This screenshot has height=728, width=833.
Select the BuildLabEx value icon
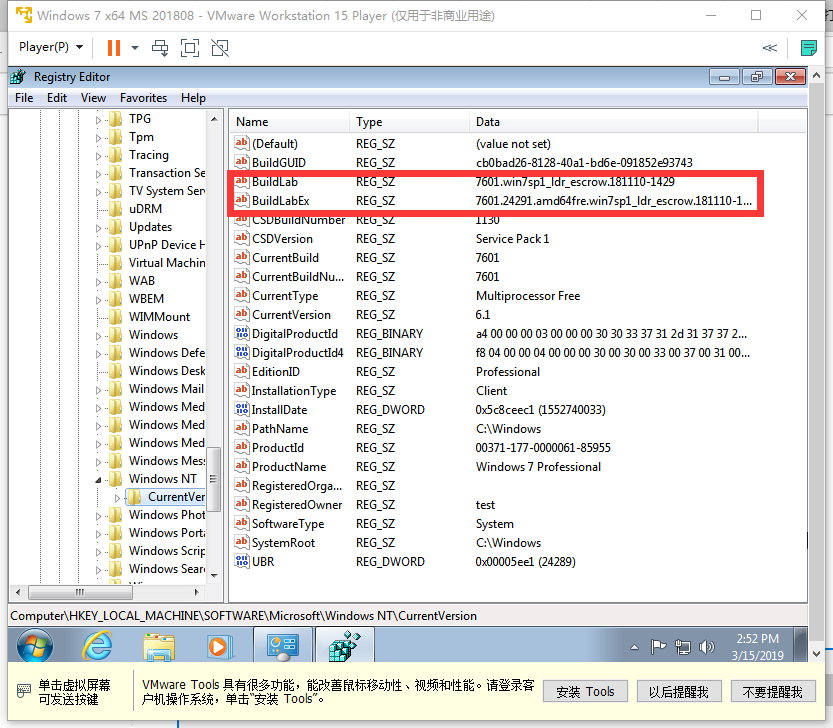(242, 200)
